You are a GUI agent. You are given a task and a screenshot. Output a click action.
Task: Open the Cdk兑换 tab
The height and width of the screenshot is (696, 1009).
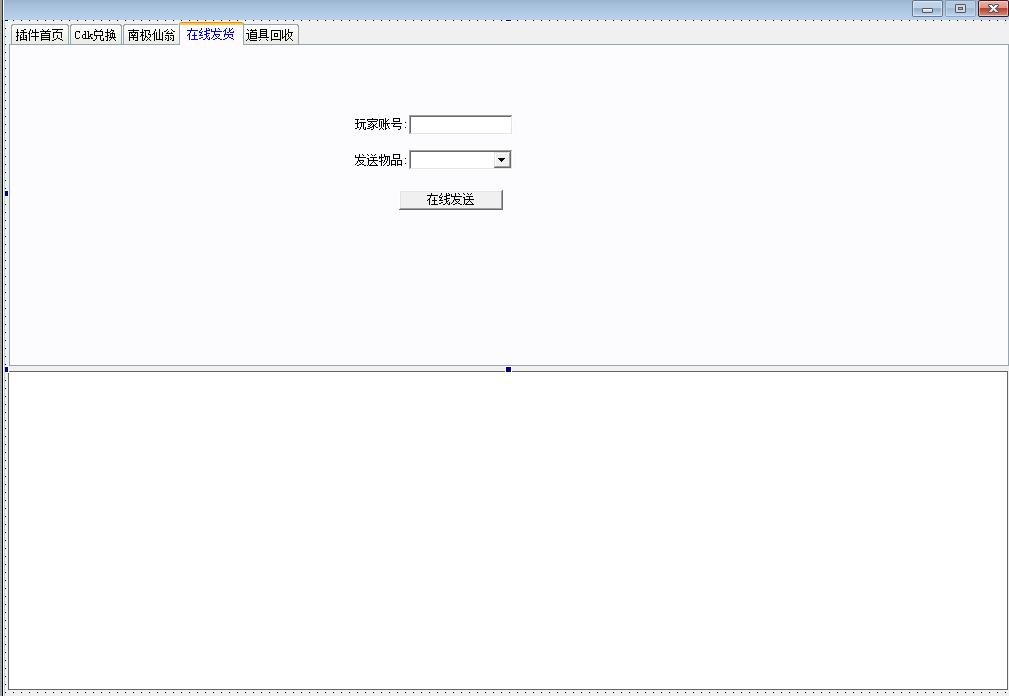(95, 35)
